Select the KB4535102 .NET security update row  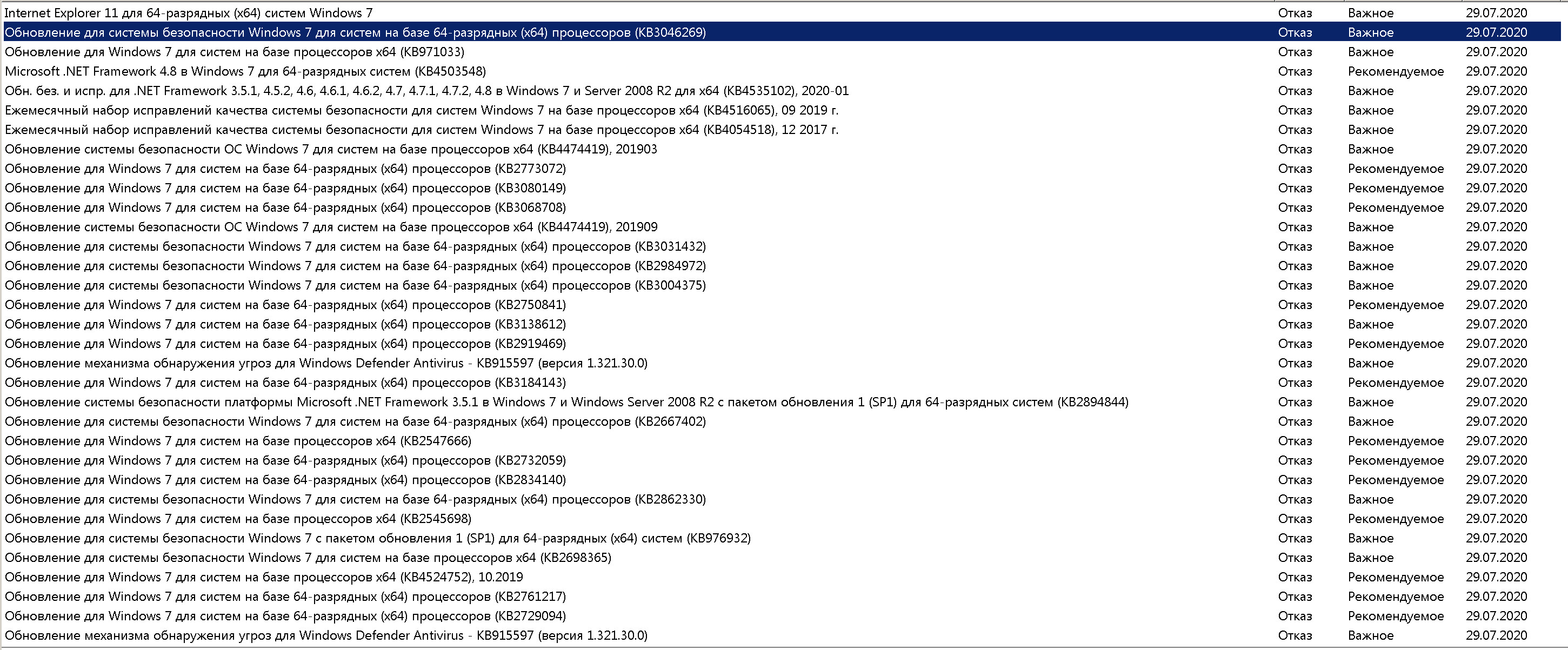pos(426,91)
